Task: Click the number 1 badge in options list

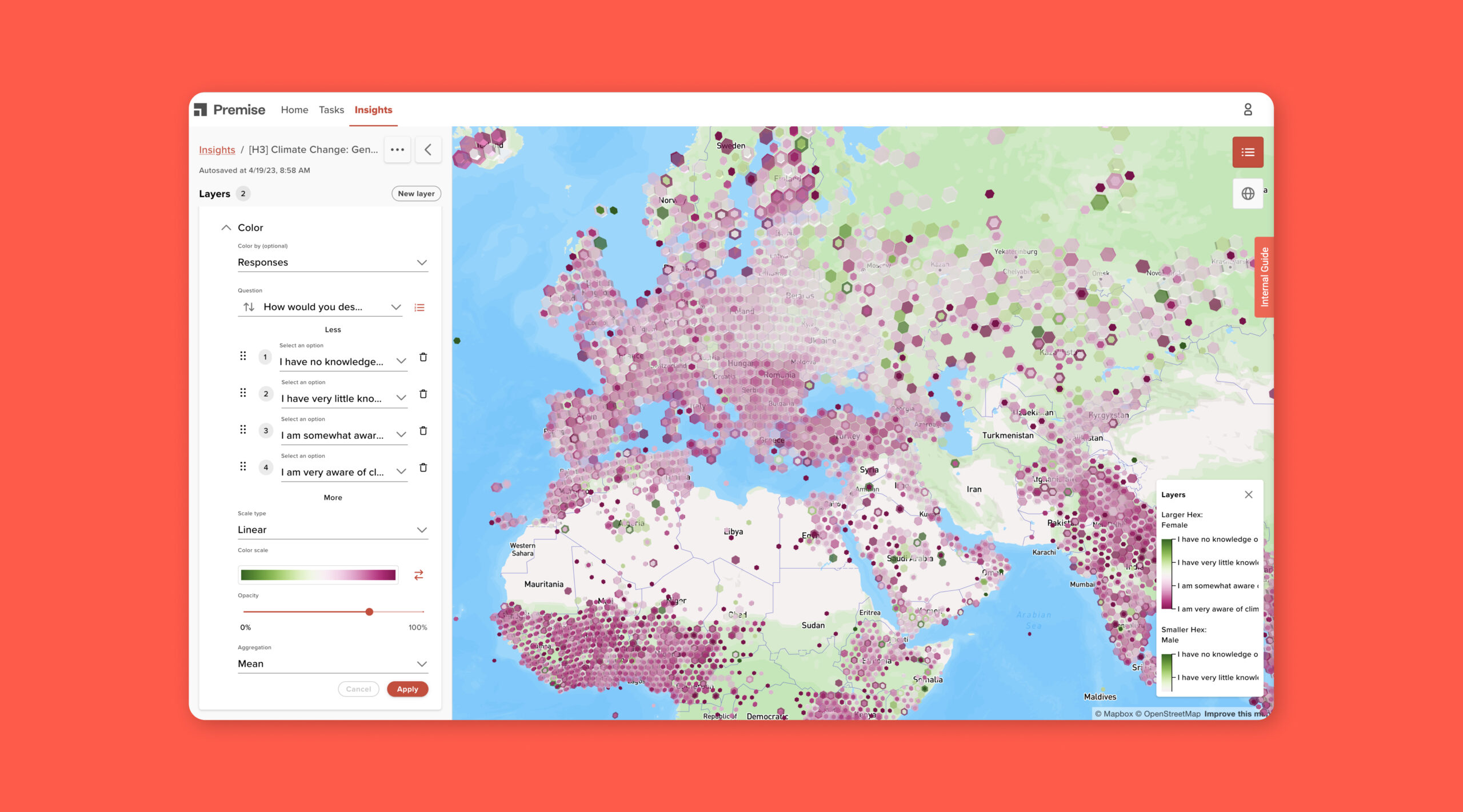Action: pos(265,357)
